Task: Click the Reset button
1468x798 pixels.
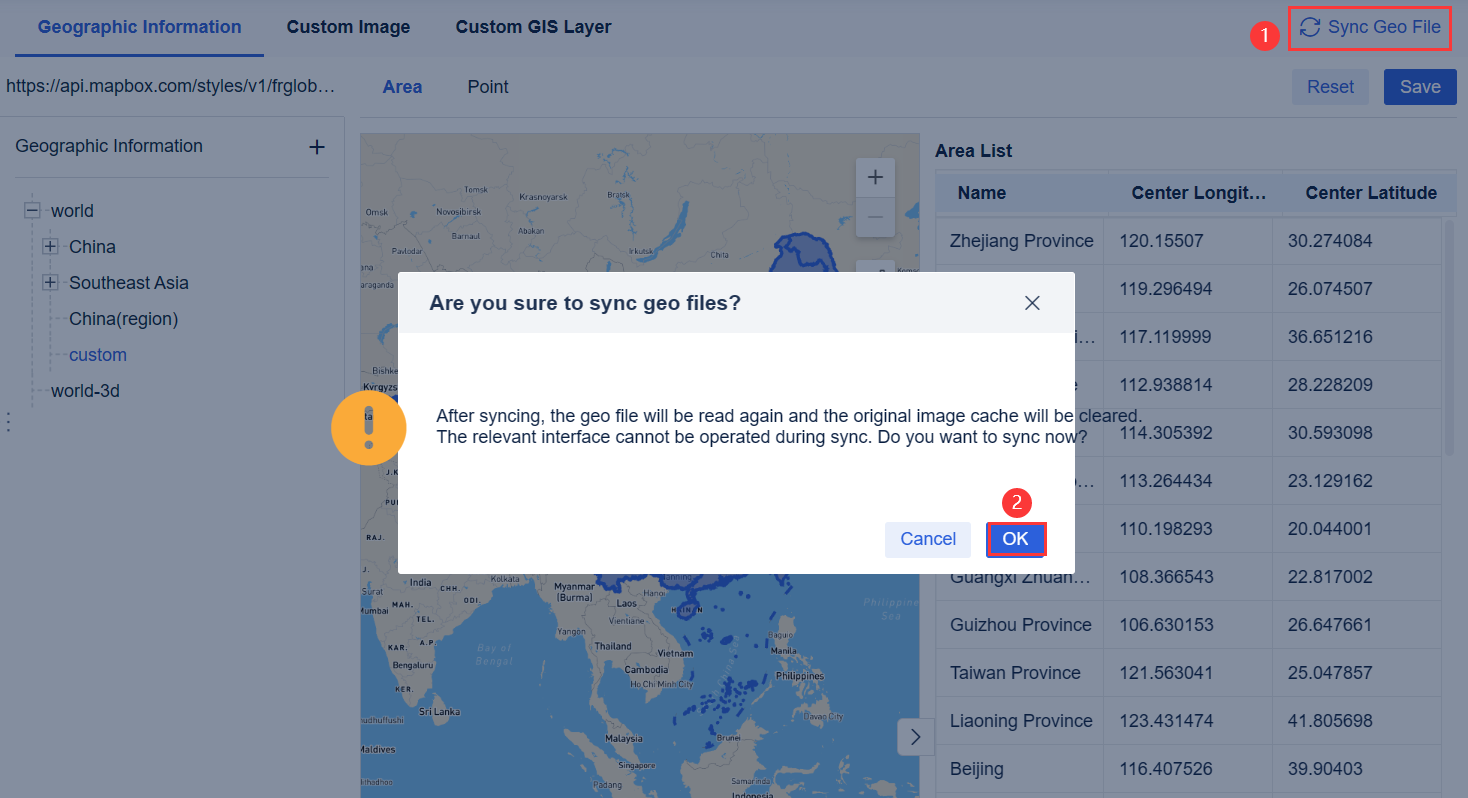Action: pos(1330,87)
